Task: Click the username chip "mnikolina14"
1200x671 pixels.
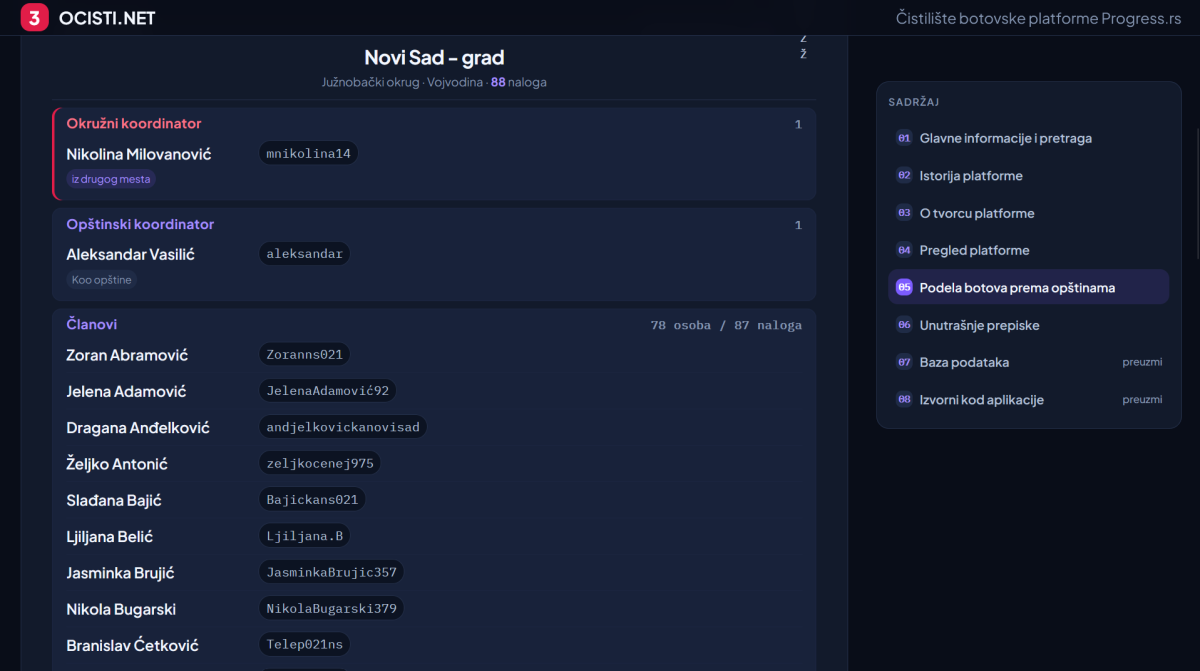Action: [309, 154]
